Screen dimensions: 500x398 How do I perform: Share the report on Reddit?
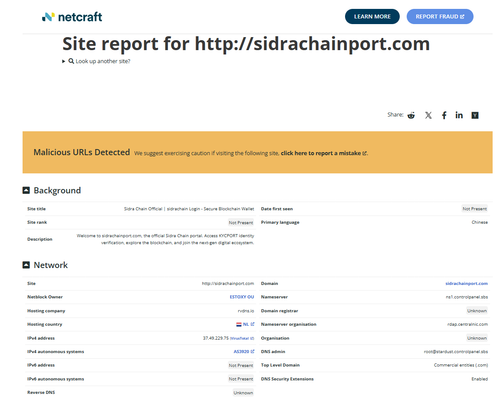[x=411, y=115]
